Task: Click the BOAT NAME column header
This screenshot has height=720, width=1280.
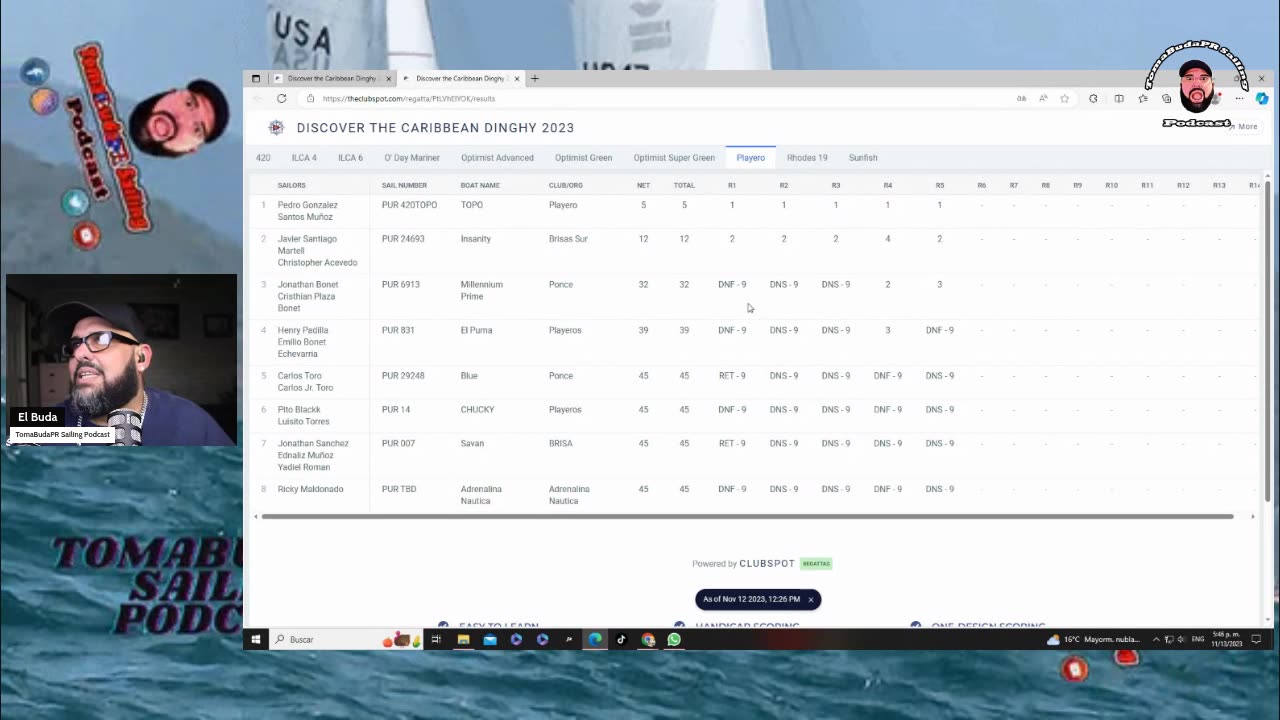Action: click(480, 185)
